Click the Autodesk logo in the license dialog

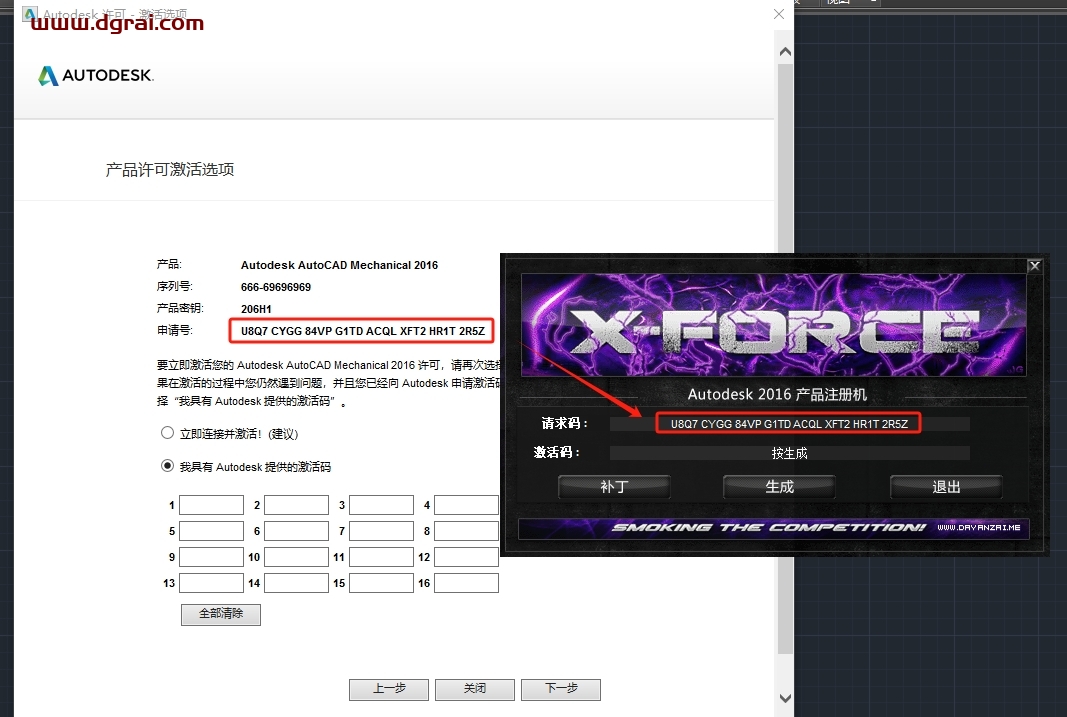pyautogui.click(x=95, y=75)
